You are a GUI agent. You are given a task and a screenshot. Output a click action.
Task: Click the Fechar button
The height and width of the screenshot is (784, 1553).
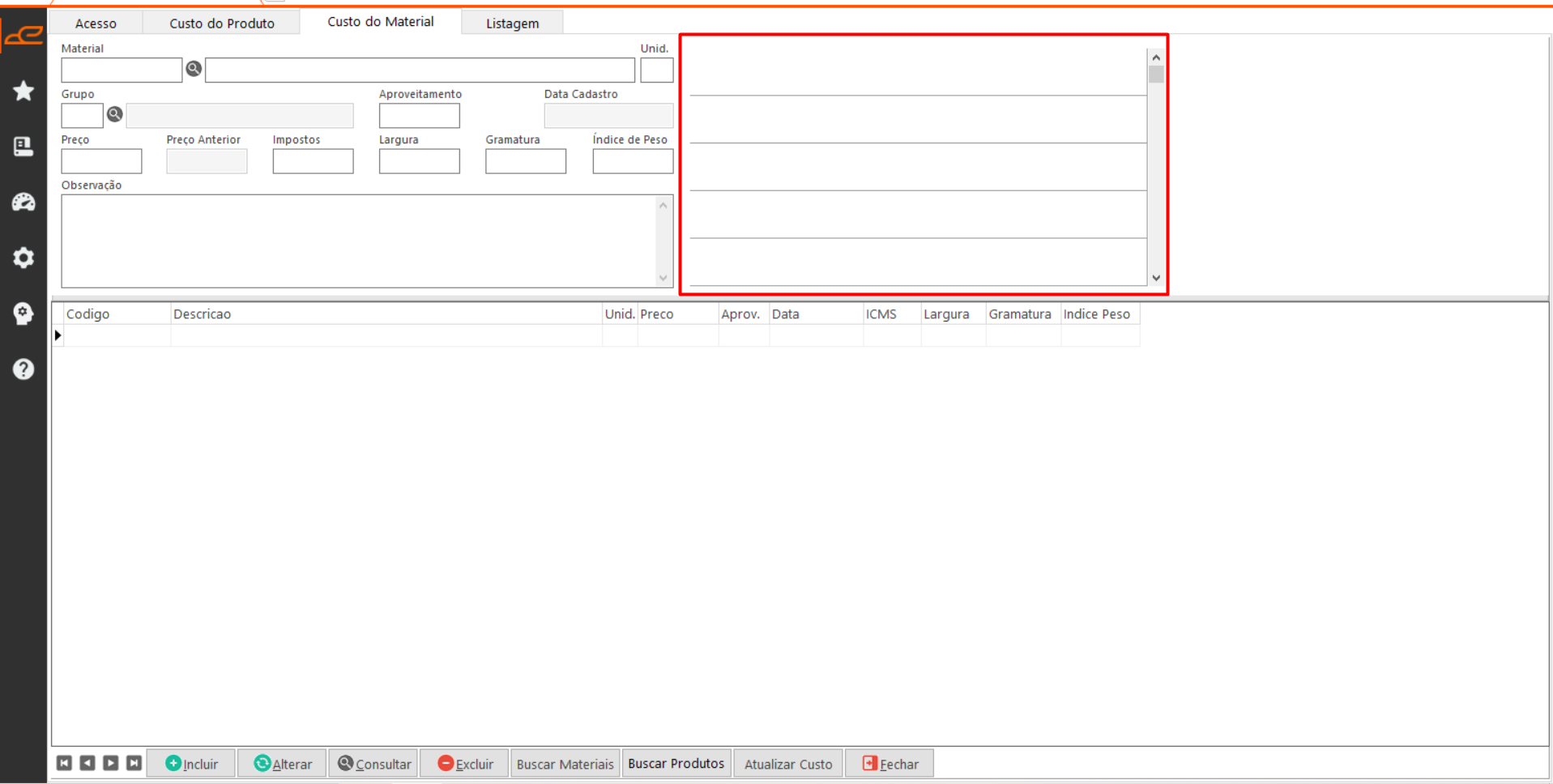(x=890, y=764)
